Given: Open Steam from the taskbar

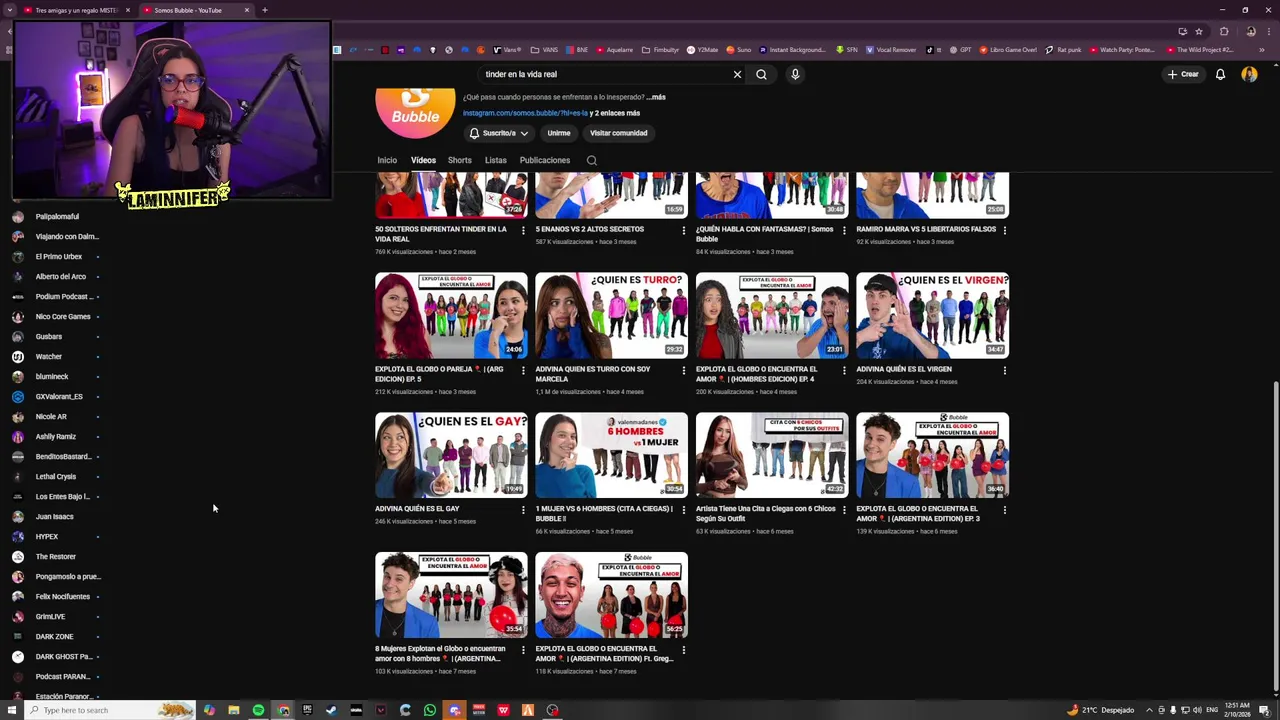Looking at the screenshot, I should tap(331, 710).
